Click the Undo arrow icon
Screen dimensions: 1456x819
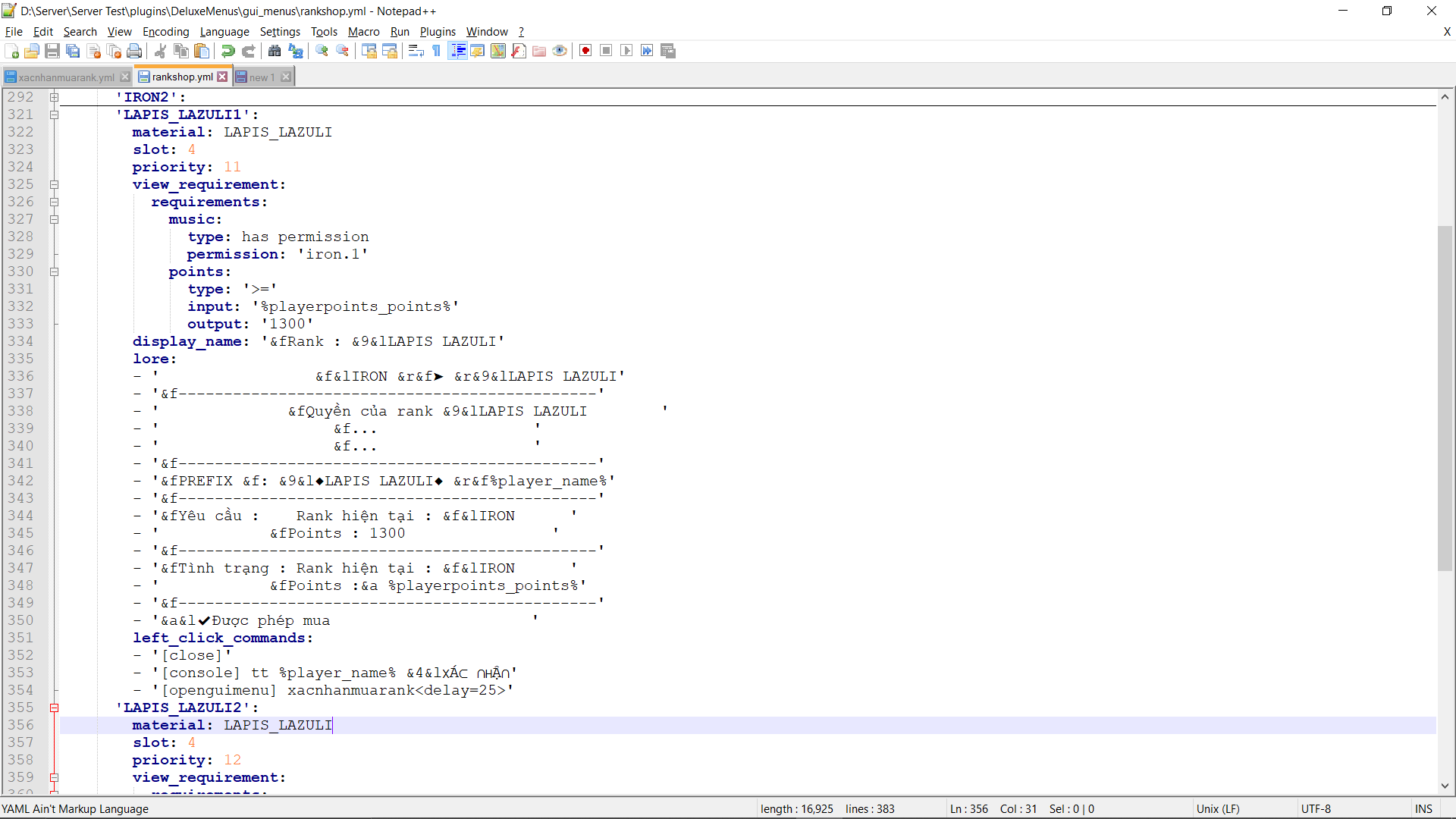[x=227, y=51]
